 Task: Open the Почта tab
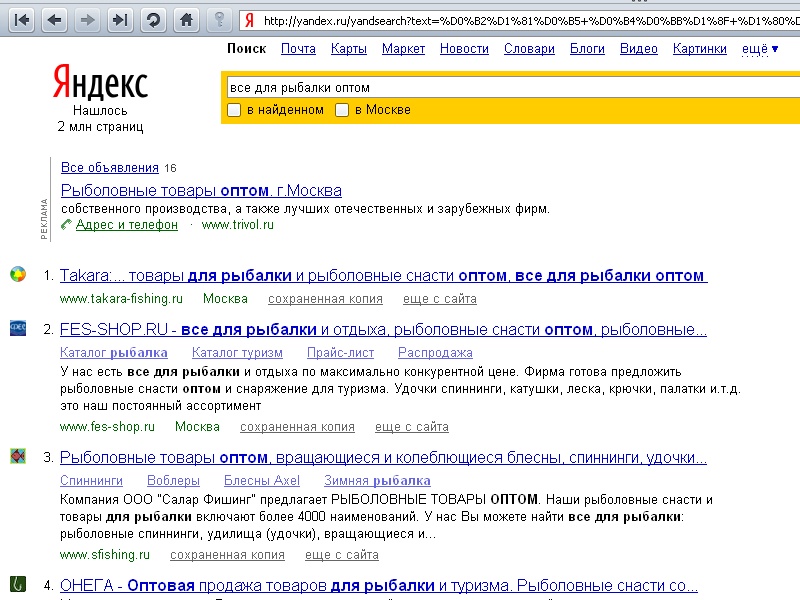coord(298,49)
